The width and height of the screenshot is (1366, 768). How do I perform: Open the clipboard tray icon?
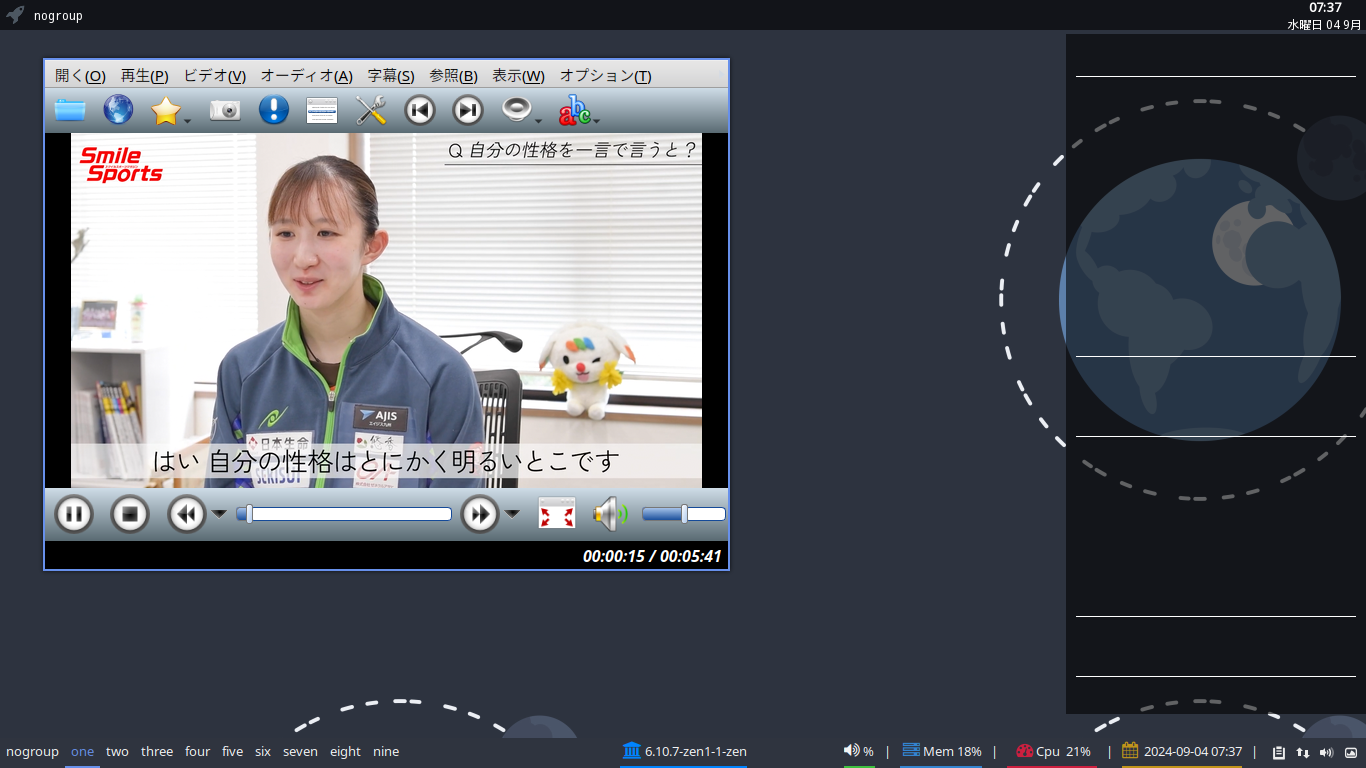[1279, 752]
